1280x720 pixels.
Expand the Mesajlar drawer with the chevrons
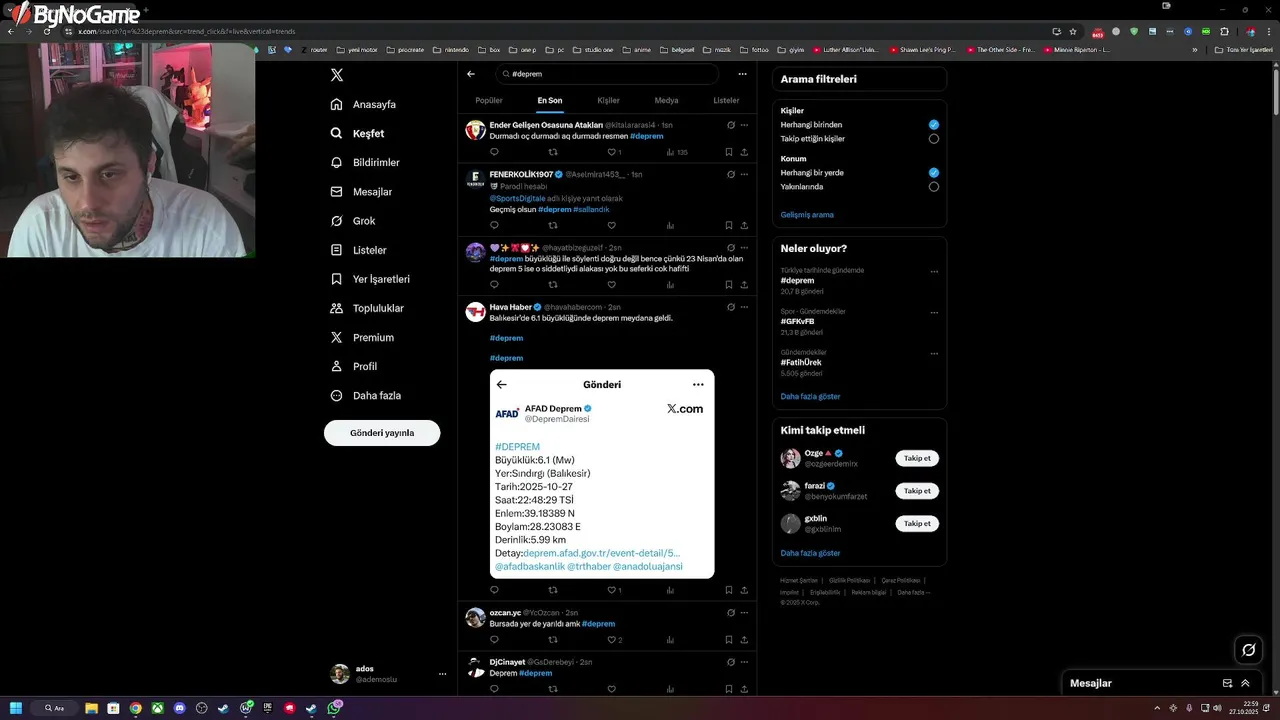tap(1245, 683)
